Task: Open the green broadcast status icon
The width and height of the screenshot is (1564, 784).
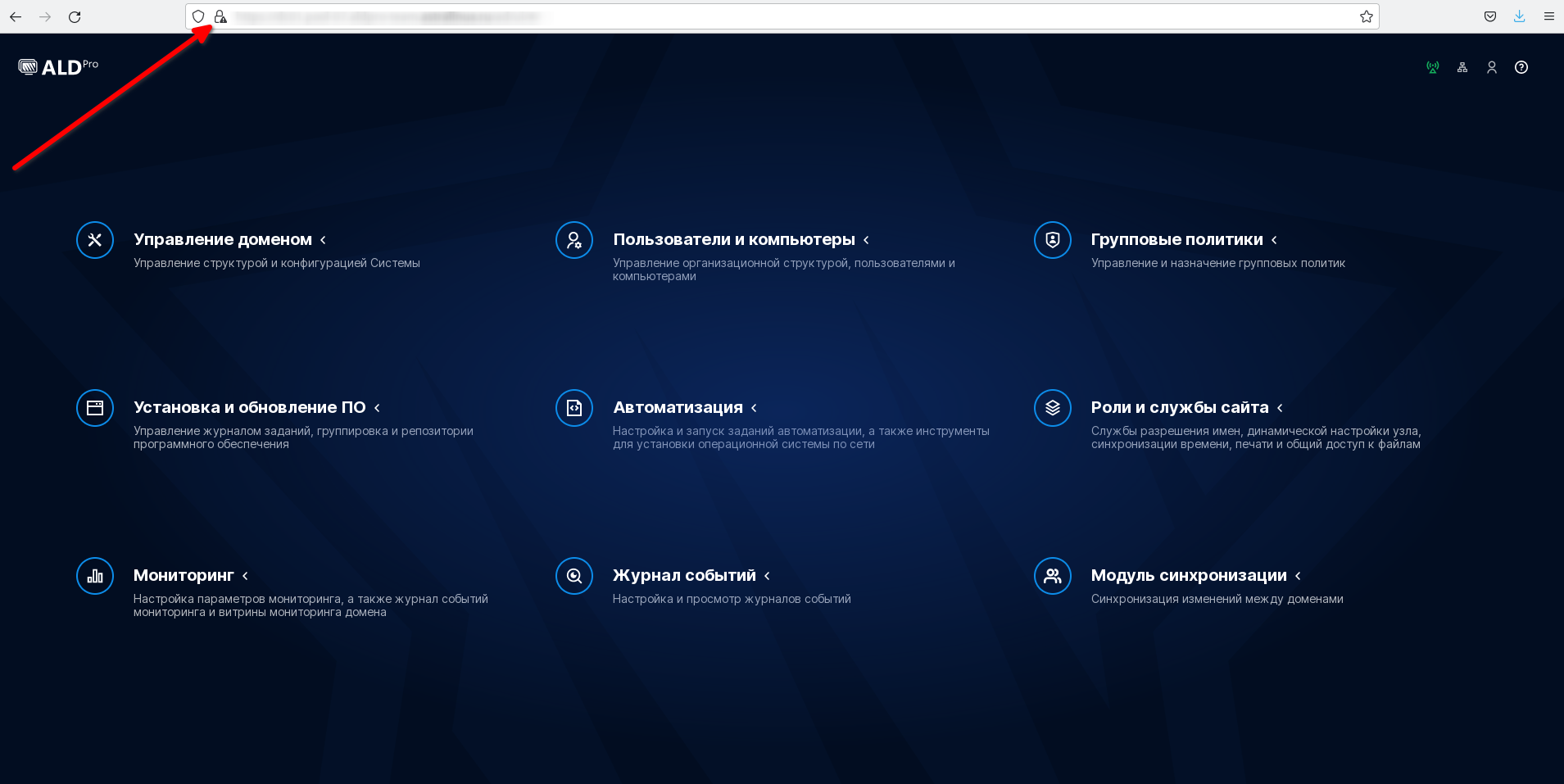Action: 1433,67
